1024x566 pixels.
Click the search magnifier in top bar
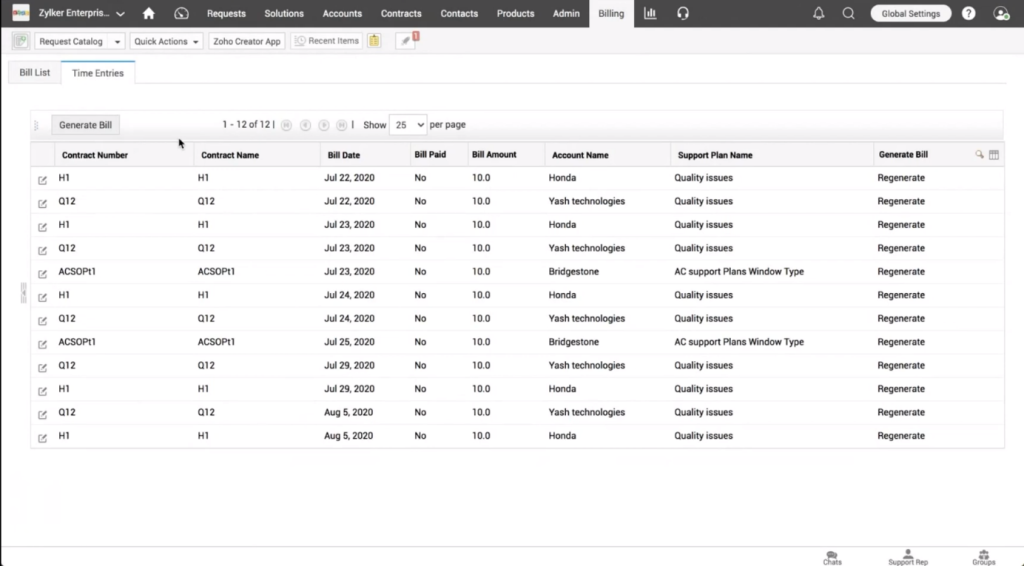click(x=848, y=14)
